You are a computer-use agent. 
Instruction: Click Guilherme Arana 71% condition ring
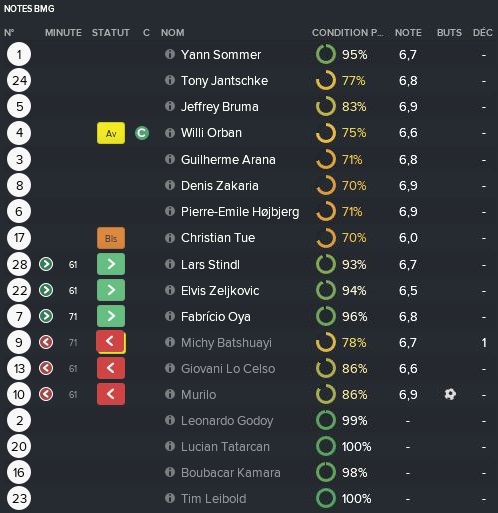point(326,159)
